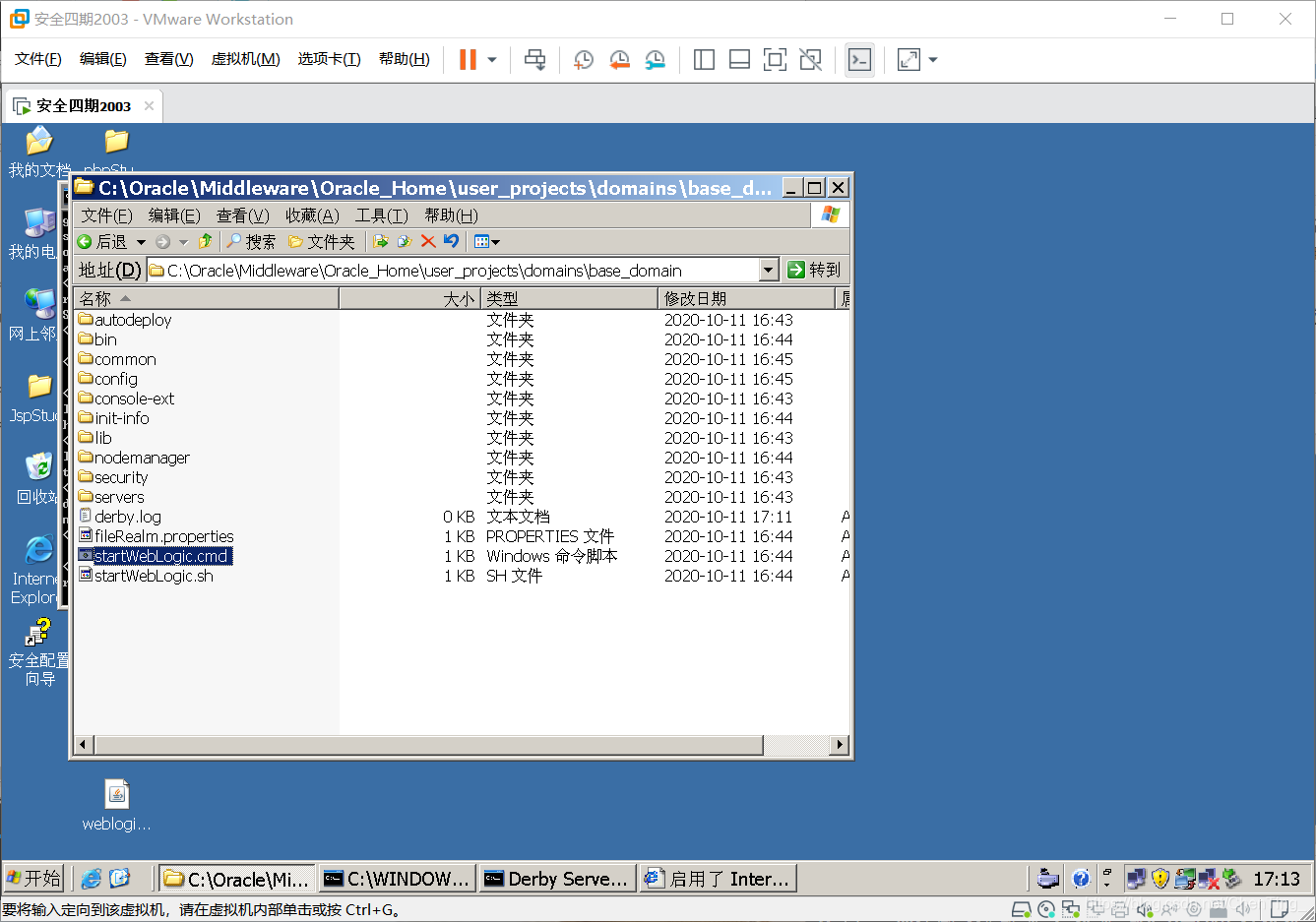The width and height of the screenshot is (1316, 922).
Task: Switch to the C:\WINDOW... taskbar item
Action: coord(398,879)
